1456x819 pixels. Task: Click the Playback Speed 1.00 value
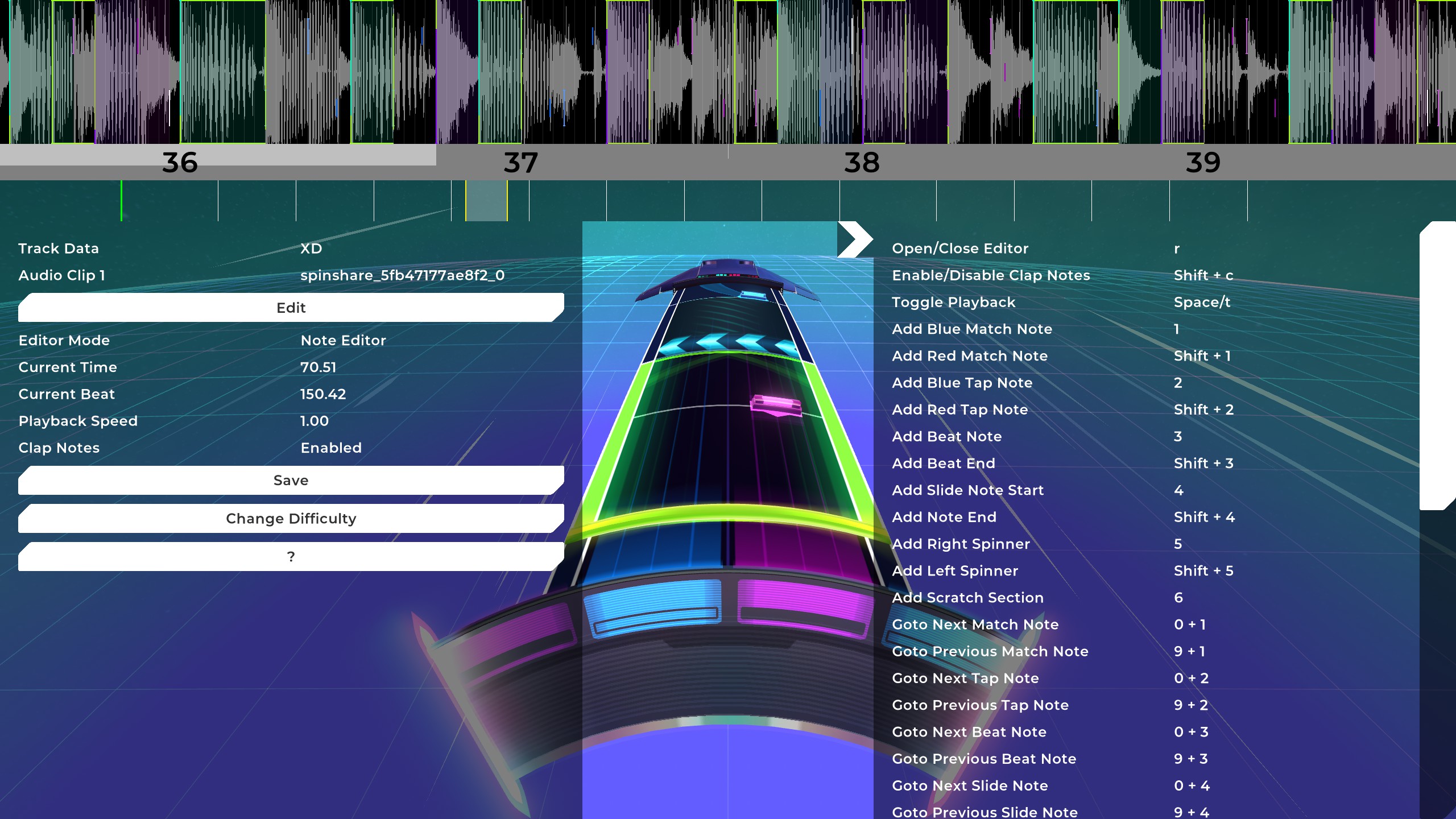[315, 421]
